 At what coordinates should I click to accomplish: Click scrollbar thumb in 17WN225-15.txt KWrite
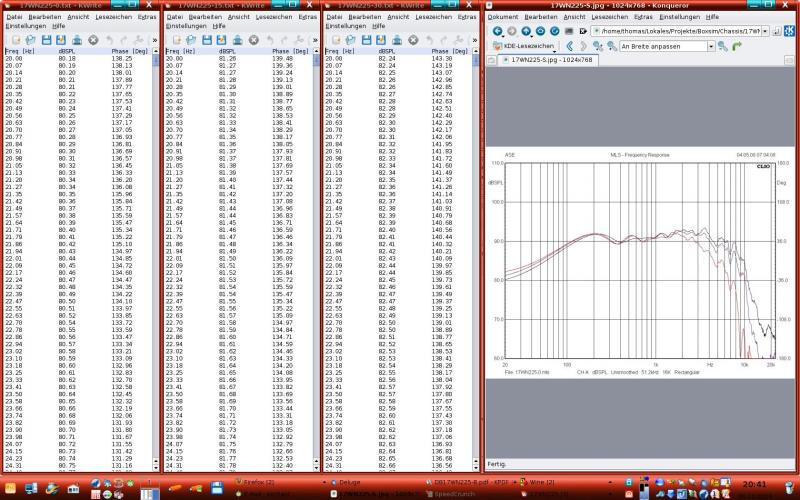pos(316,60)
